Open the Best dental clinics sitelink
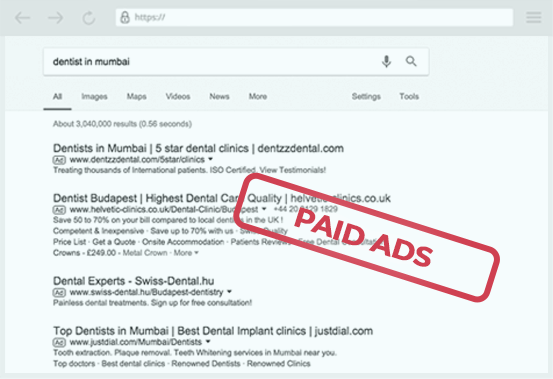This screenshot has width=553, height=379. (133, 364)
